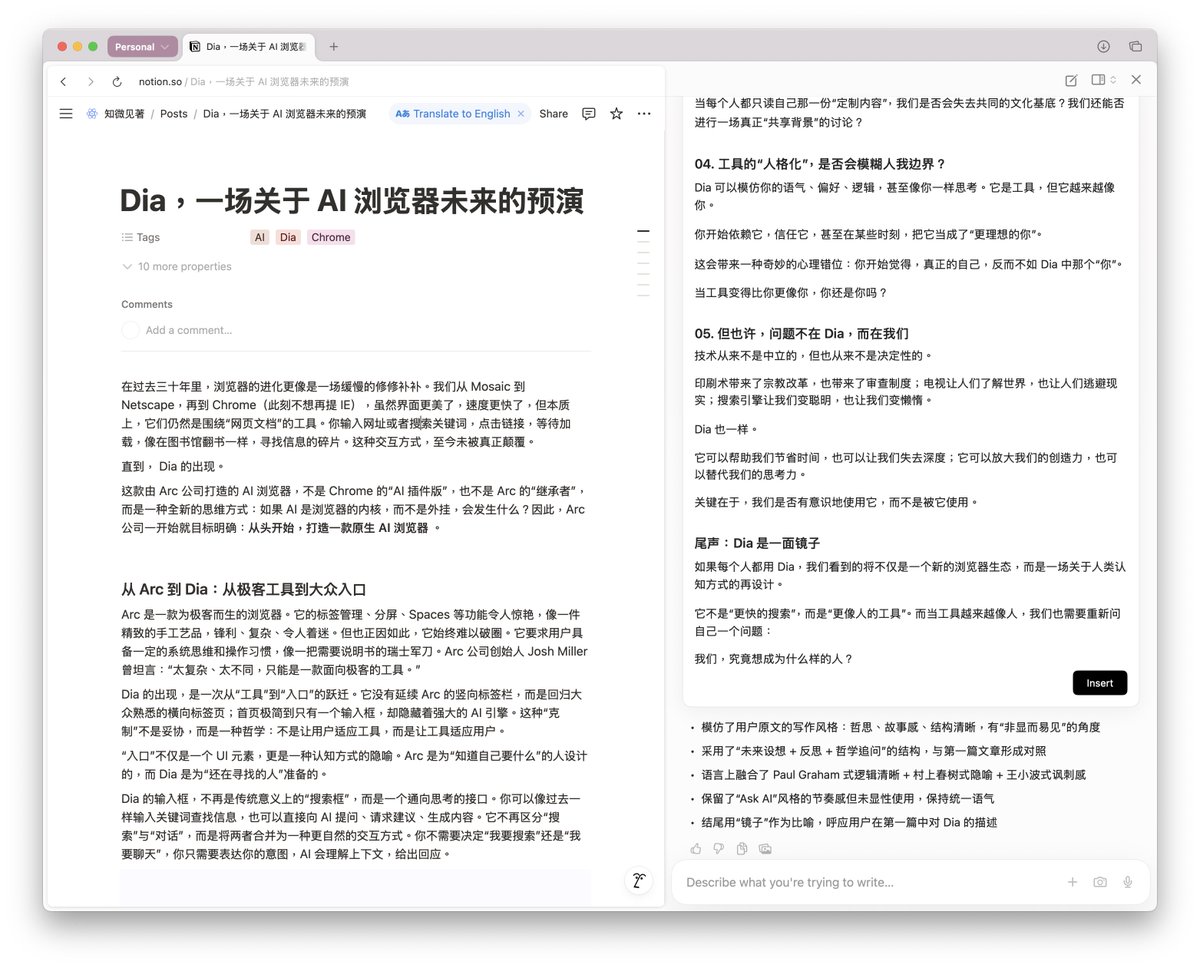Open the page more options menu
The width and height of the screenshot is (1200, 968).
(644, 114)
